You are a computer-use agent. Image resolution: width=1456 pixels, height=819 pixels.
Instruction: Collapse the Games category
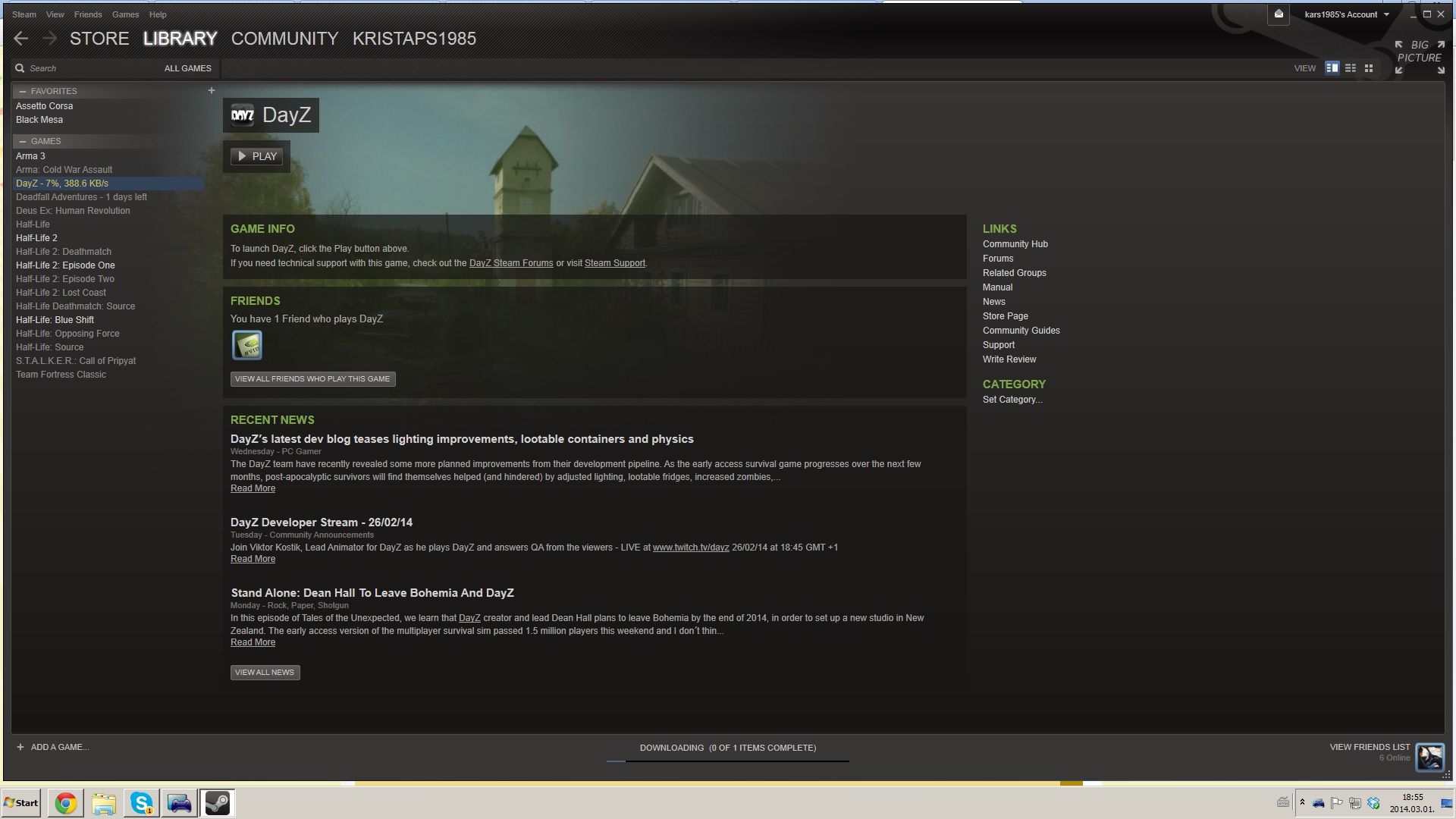[x=23, y=141]
